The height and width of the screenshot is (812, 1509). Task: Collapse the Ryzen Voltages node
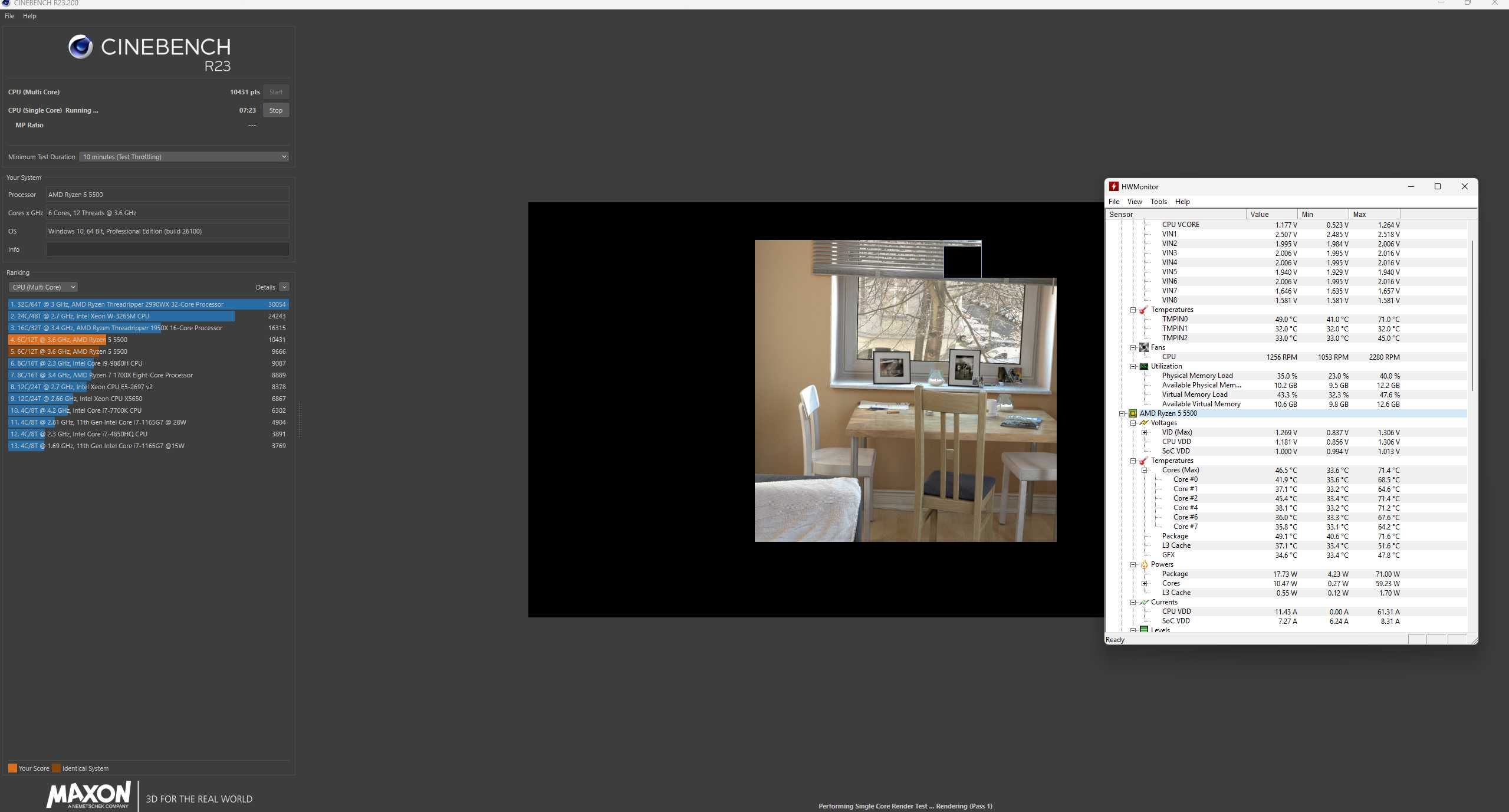[1133, 423]
